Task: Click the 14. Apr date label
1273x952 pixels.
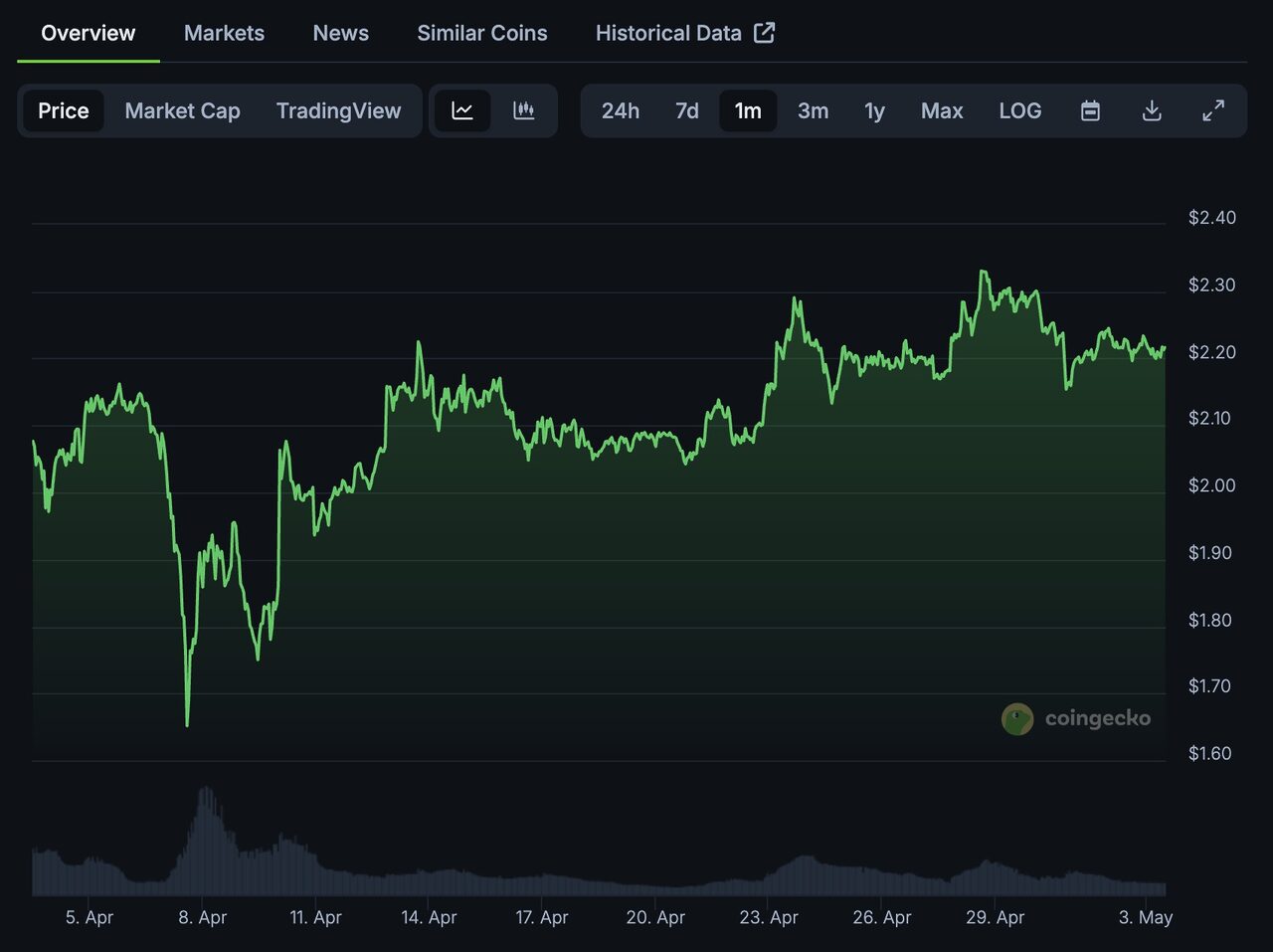Action: [429, 917]
